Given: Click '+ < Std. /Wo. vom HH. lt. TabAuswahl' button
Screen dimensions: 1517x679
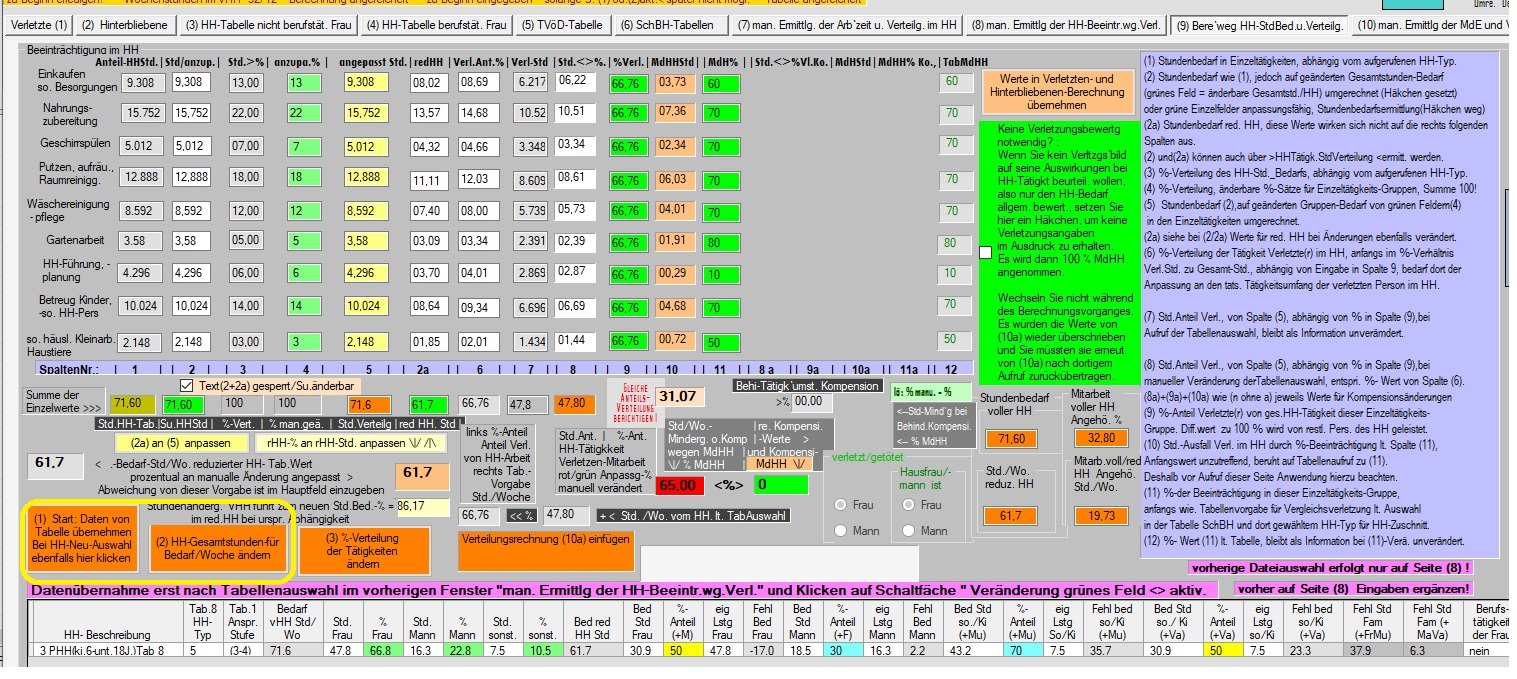Looking at the screenshot, I should 693,516.
